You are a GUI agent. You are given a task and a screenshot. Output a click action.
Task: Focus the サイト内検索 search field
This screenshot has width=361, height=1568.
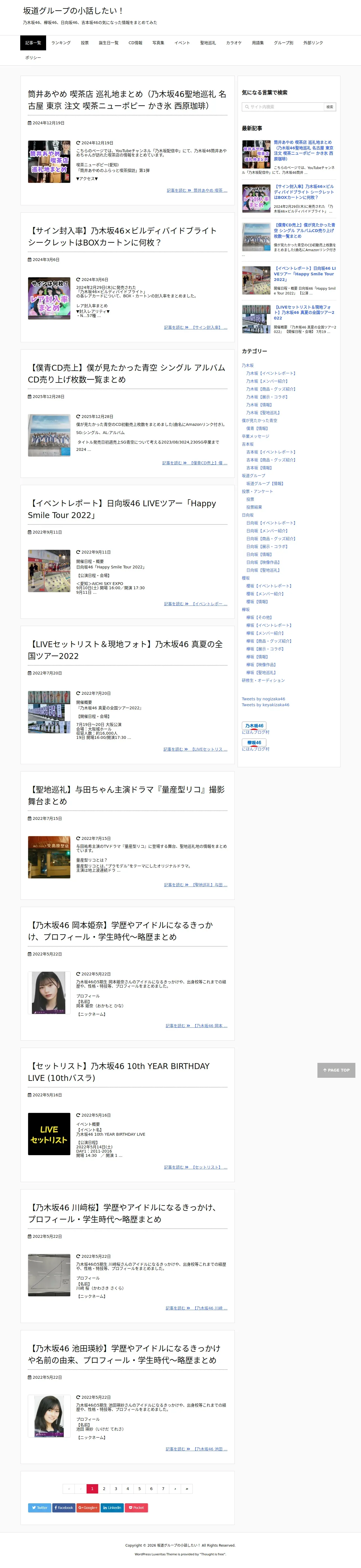[x=284, y=107]
